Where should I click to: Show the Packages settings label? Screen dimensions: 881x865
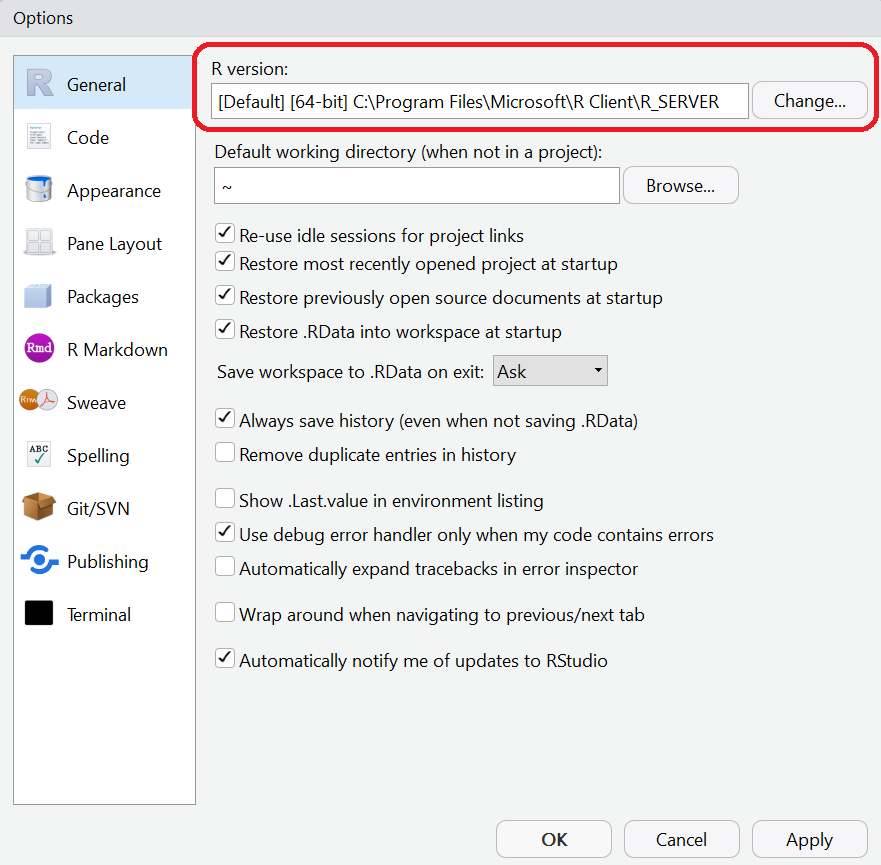coord(102,297)
